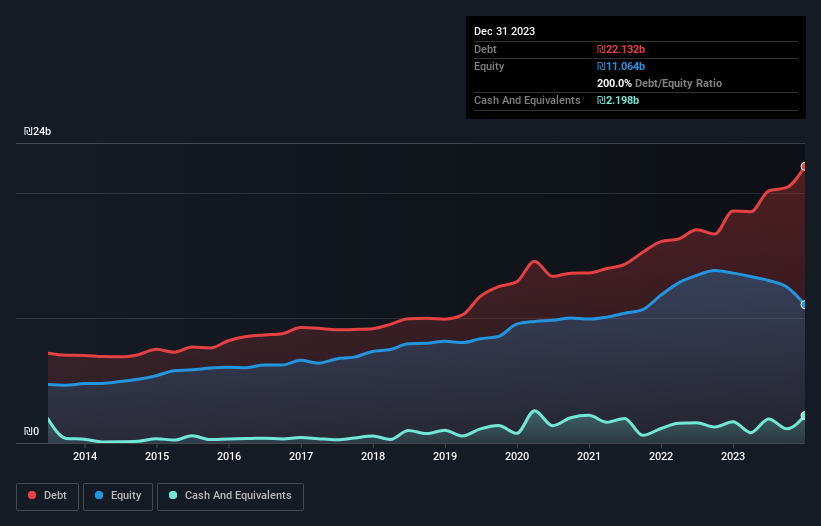821x526 pixels.
Task: Click the Cash And Equivalents tooltip label
Action: pyautogui.click(x=527, y=100)
